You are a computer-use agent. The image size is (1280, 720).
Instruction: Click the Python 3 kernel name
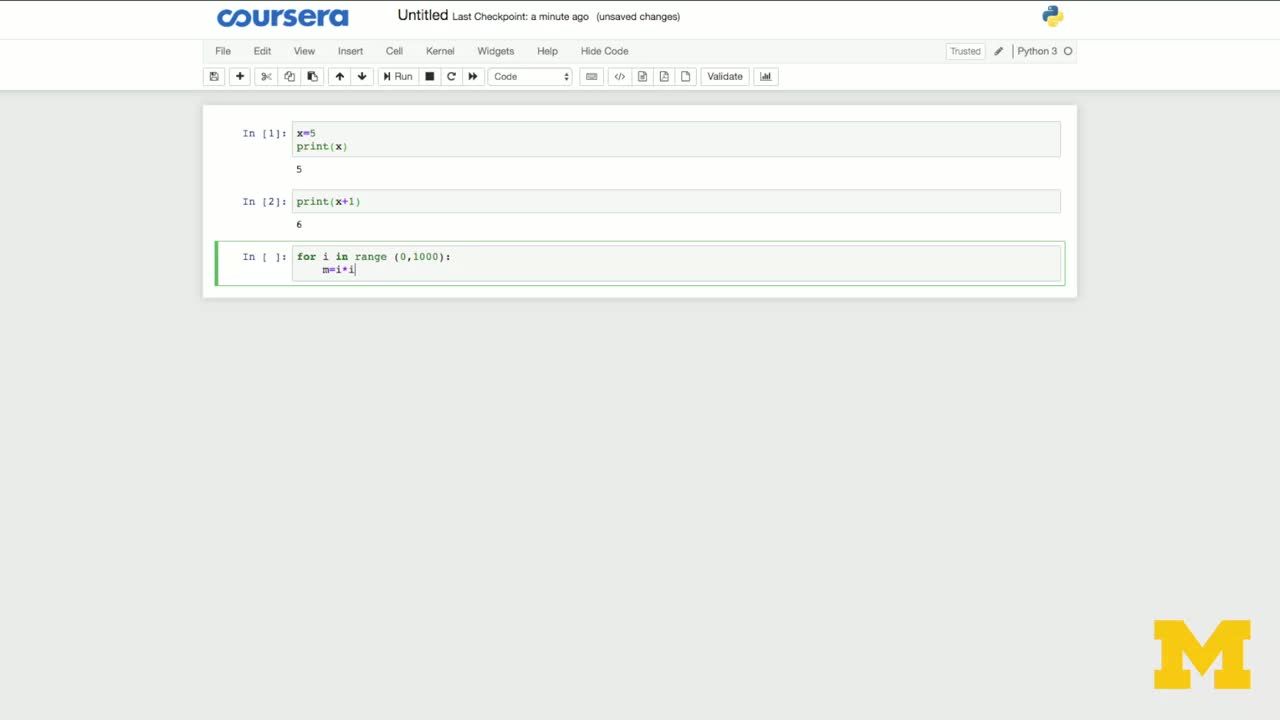point(1037,51)
